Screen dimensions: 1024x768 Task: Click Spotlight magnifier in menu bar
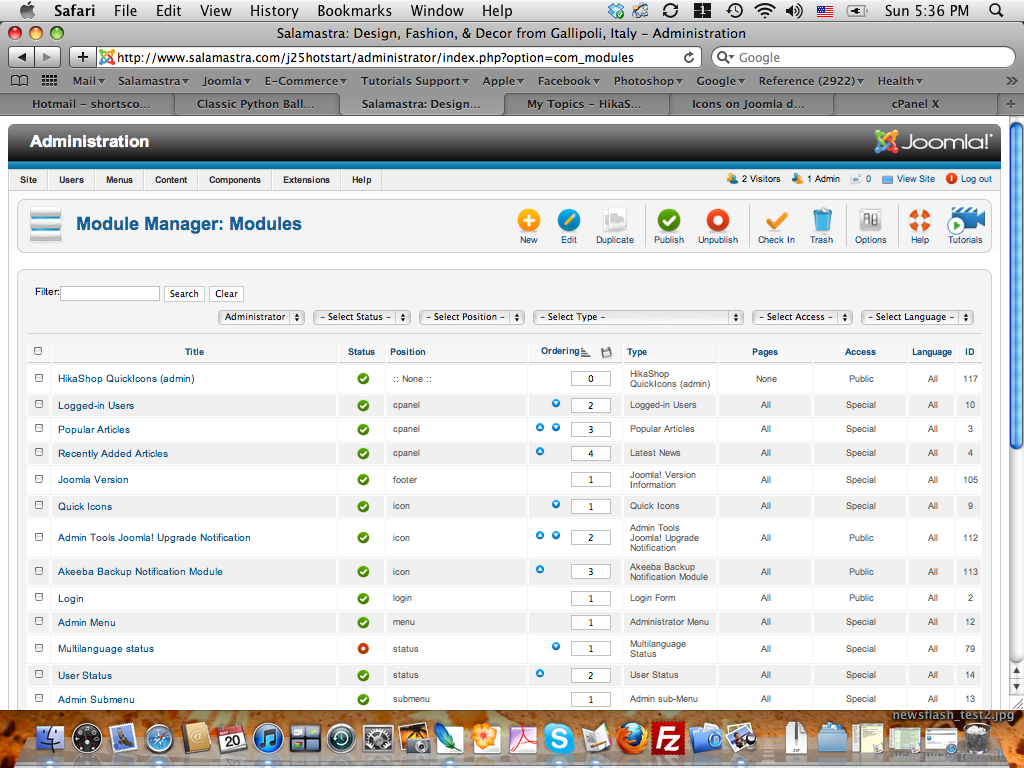tap(996, 10)
